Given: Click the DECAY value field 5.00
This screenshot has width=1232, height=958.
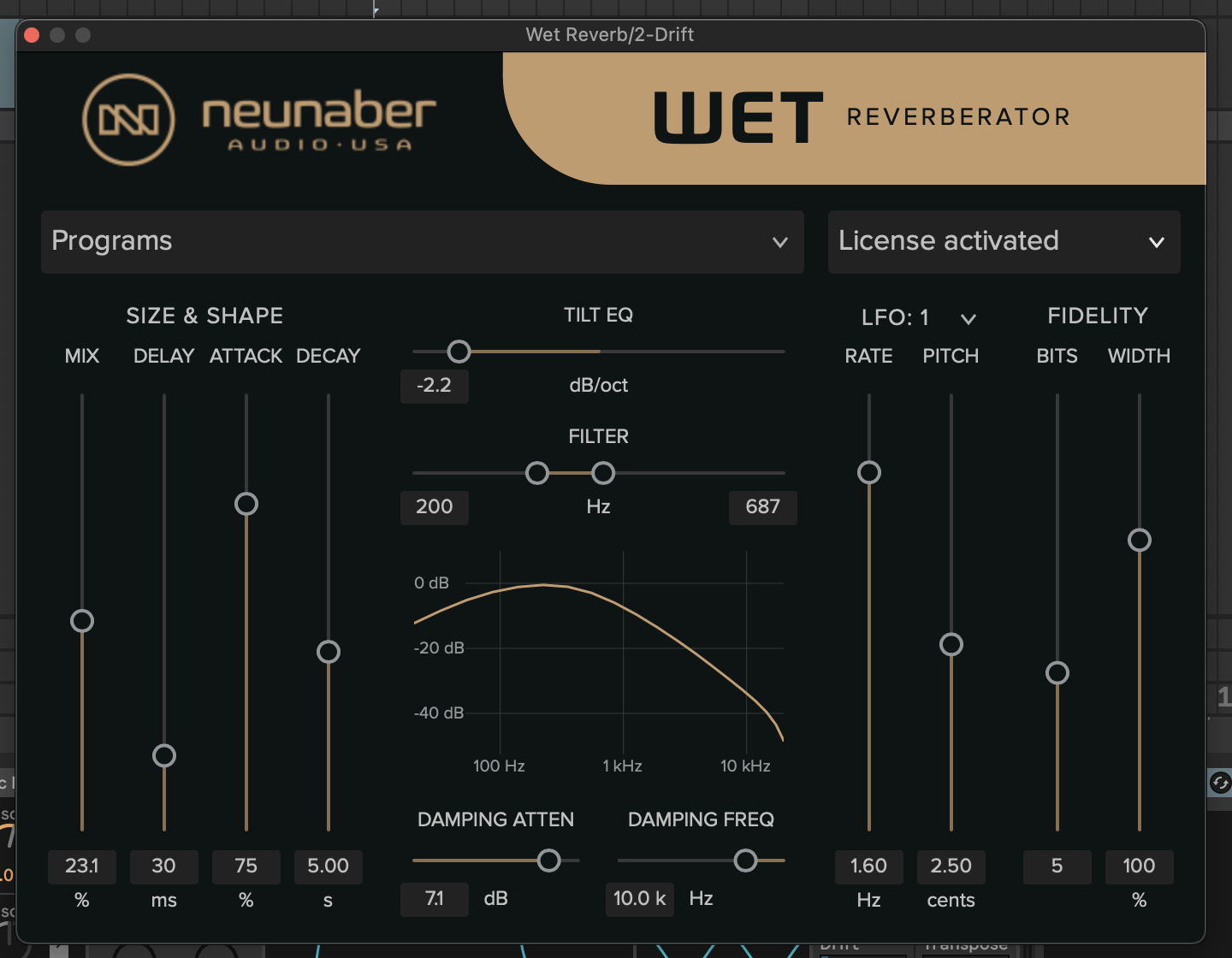Looking at the screenshot, I should coord(329,866).
